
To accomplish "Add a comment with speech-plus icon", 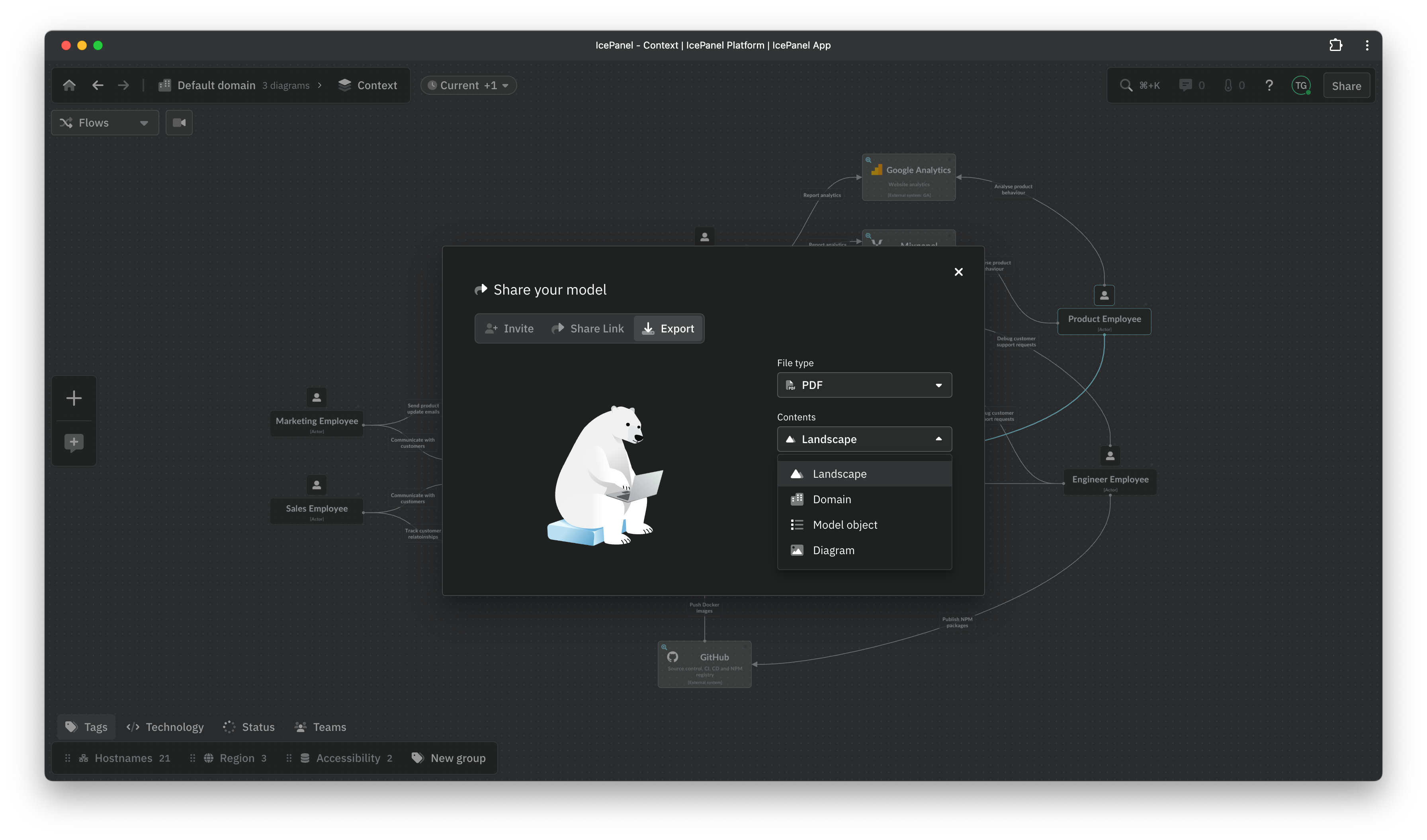I will [74, 443].
